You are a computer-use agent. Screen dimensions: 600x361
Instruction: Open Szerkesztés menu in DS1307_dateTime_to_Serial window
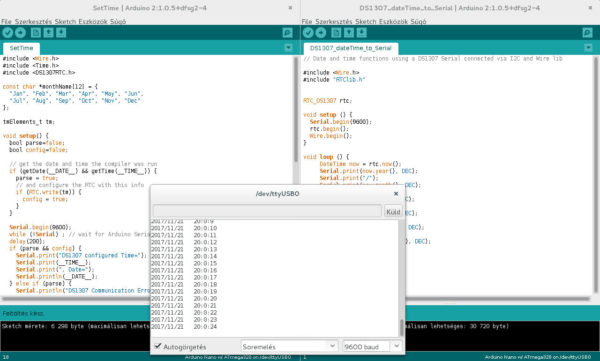click(333, 21)
